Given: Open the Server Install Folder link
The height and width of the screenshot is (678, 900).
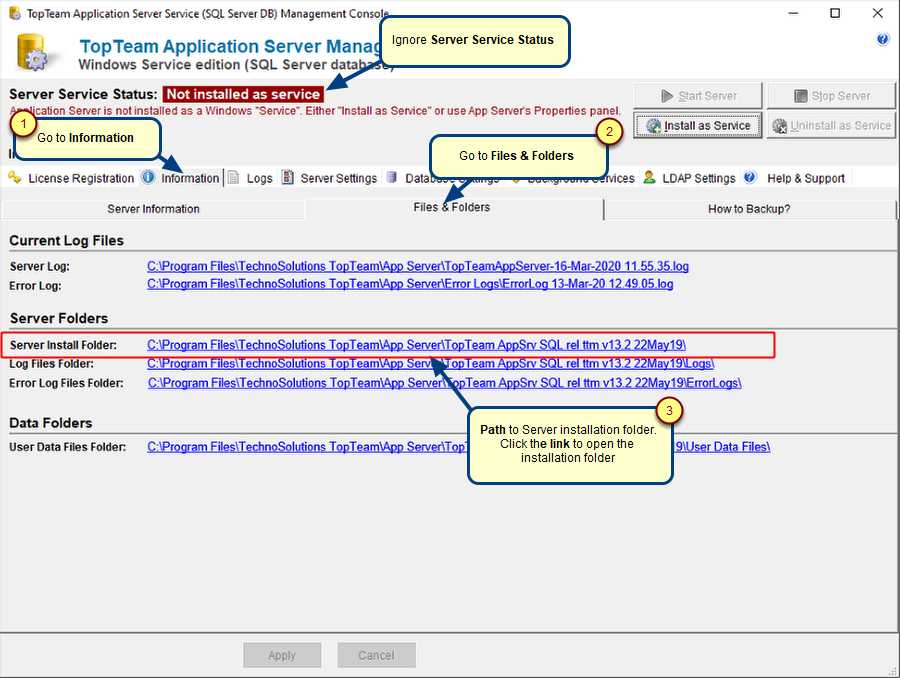Looking at the screenshot, I should 416,345.
